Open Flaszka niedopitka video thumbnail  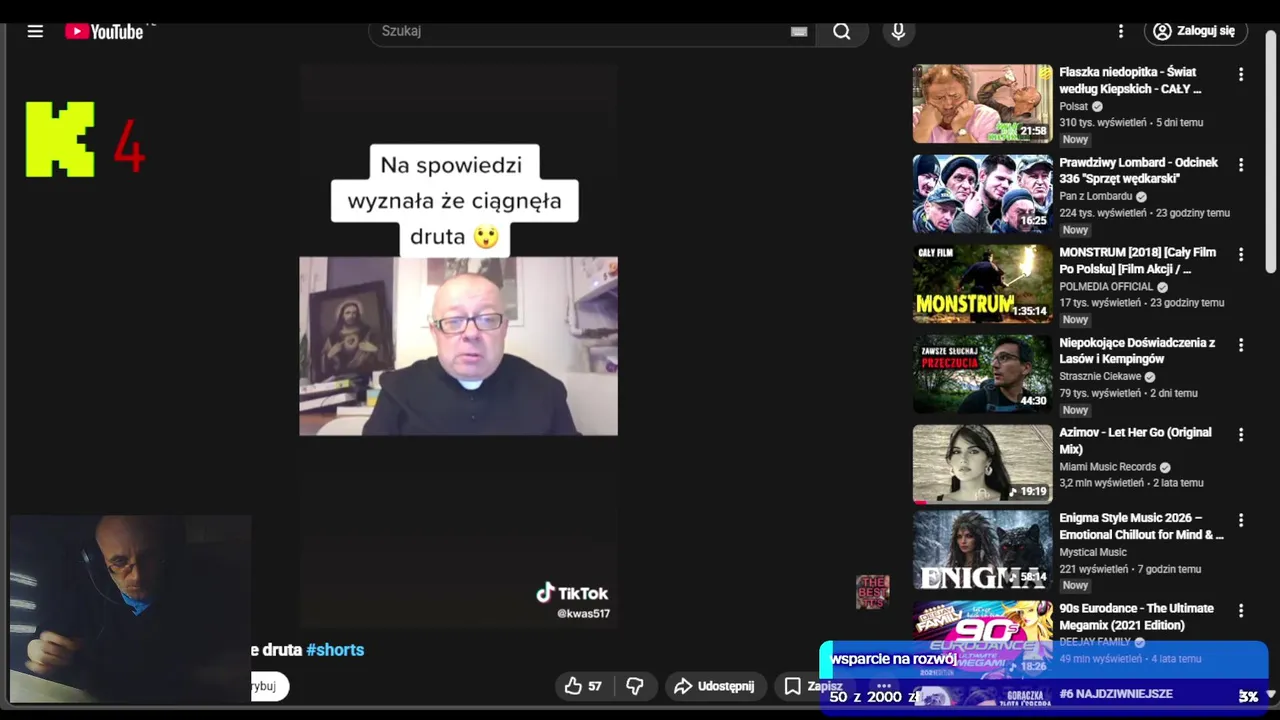(982, 104)
